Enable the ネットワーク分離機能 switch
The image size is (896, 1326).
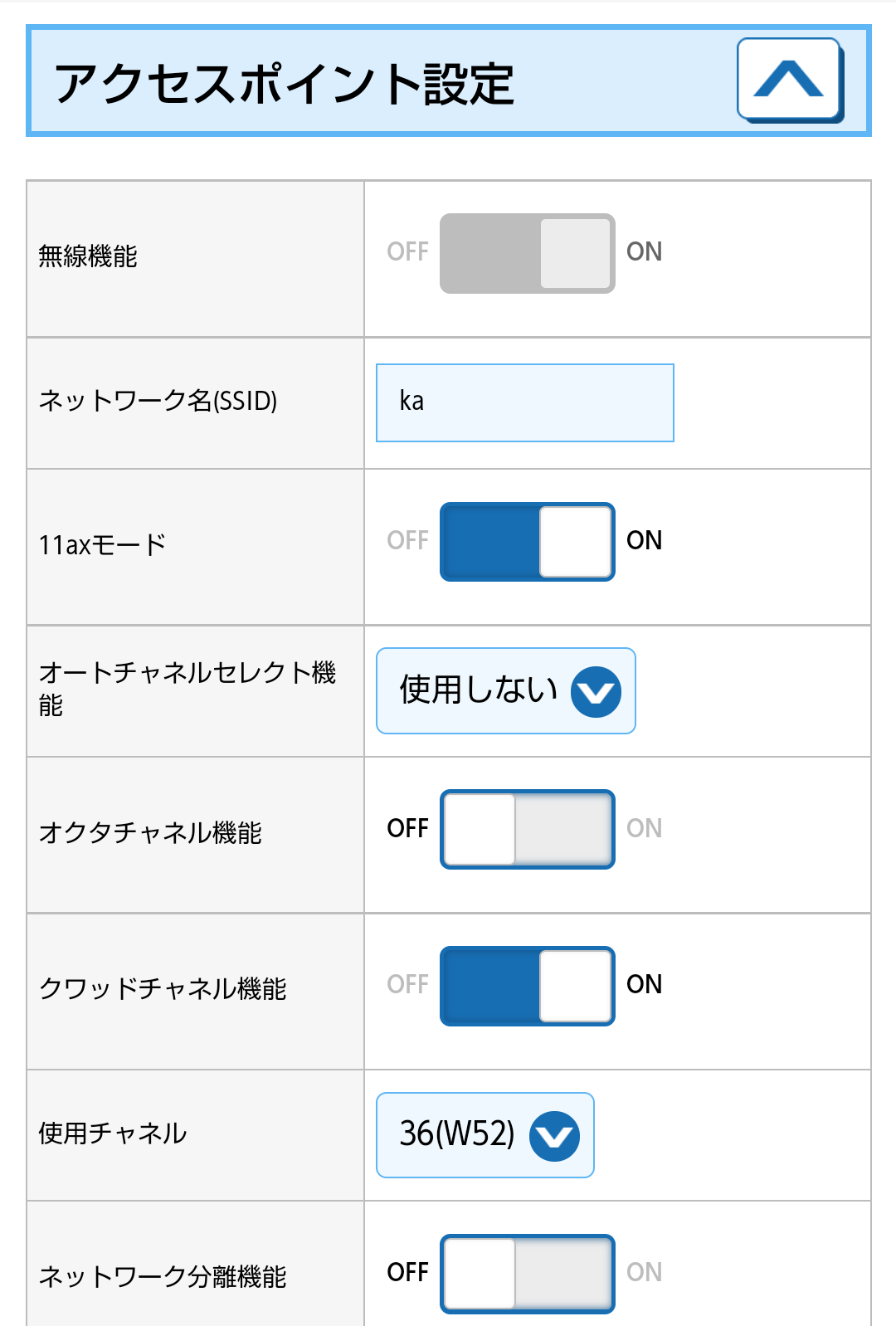pos(527,1274)
